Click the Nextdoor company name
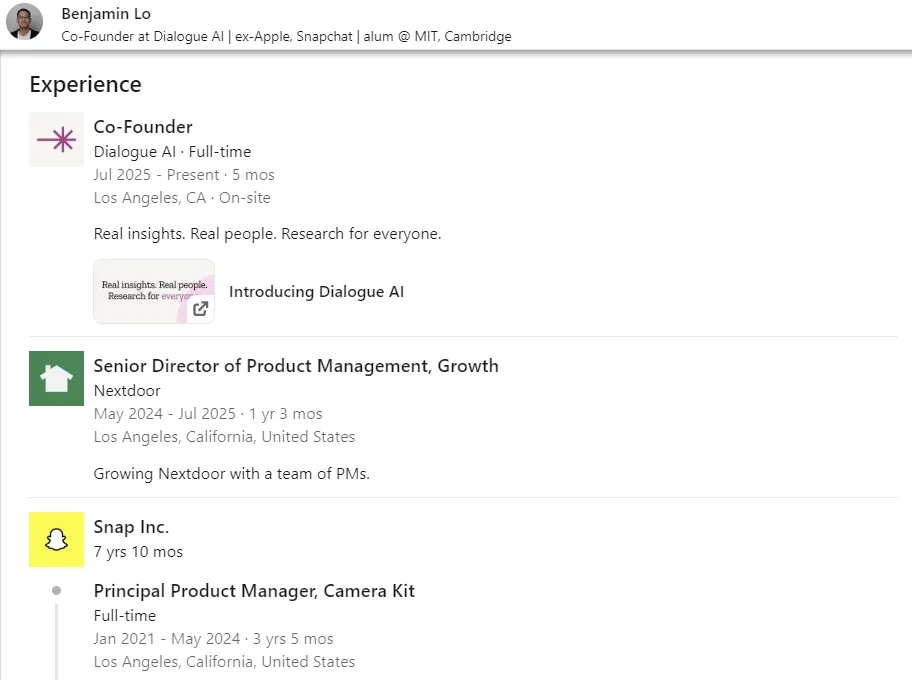This screenshot has width=912, height=680. [x=127, y=391]
